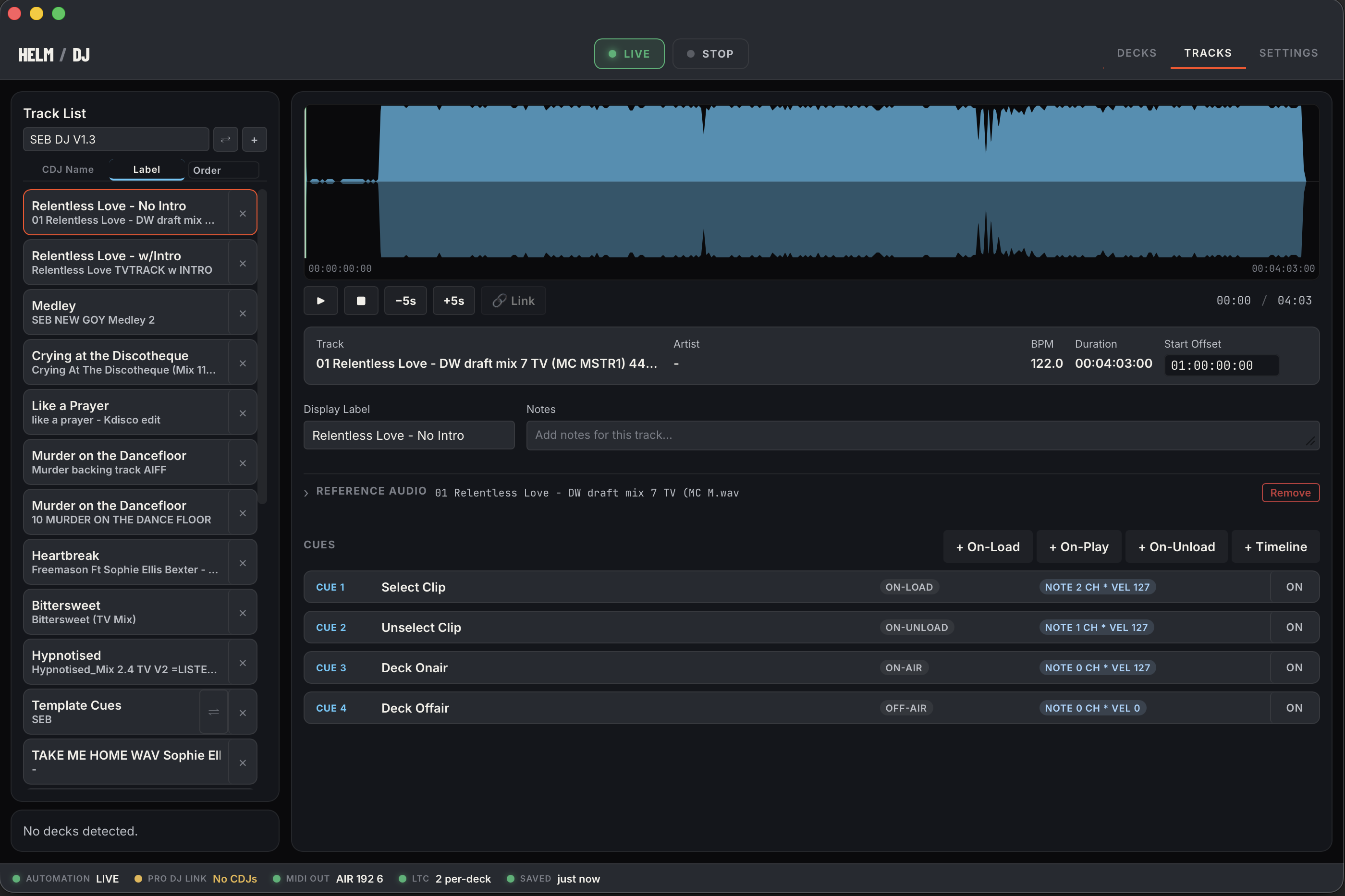1345x896 pixels.
Task: Toggle CUE 3 Deck Onair ON switch
Action: pos(1294,667)
